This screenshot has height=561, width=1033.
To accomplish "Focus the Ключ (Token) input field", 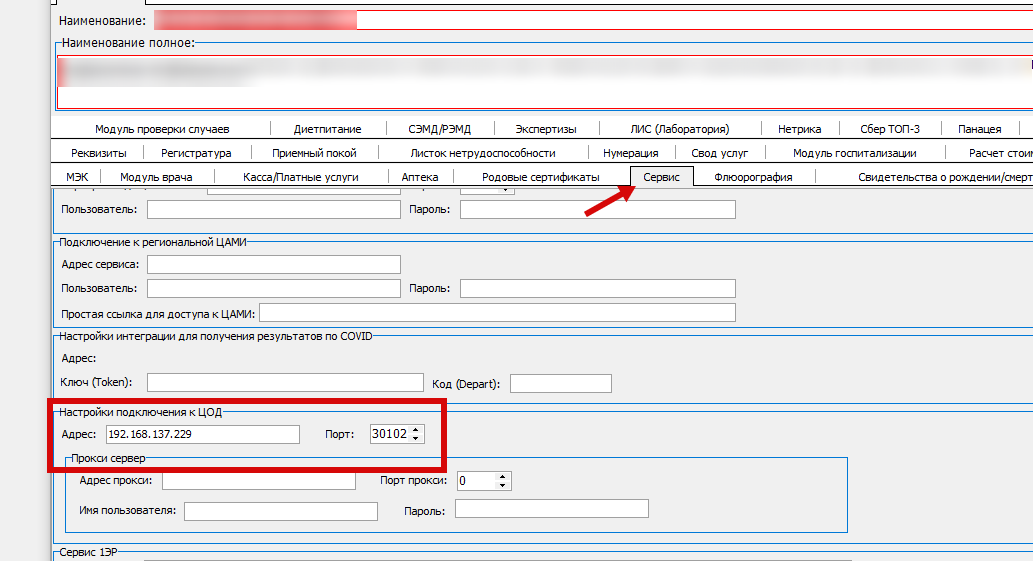I will coord(285,383).
